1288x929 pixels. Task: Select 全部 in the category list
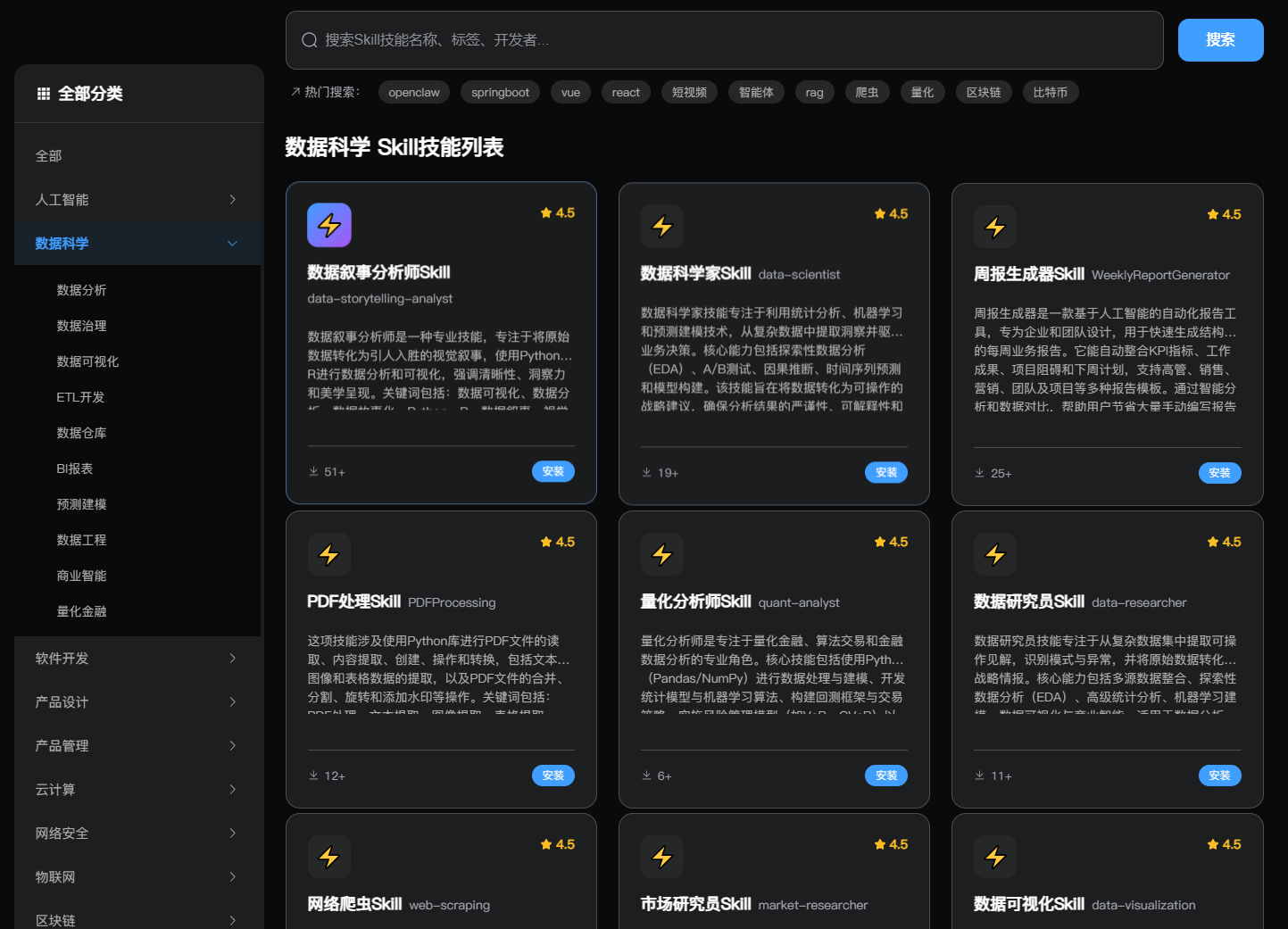pos(49,156)
